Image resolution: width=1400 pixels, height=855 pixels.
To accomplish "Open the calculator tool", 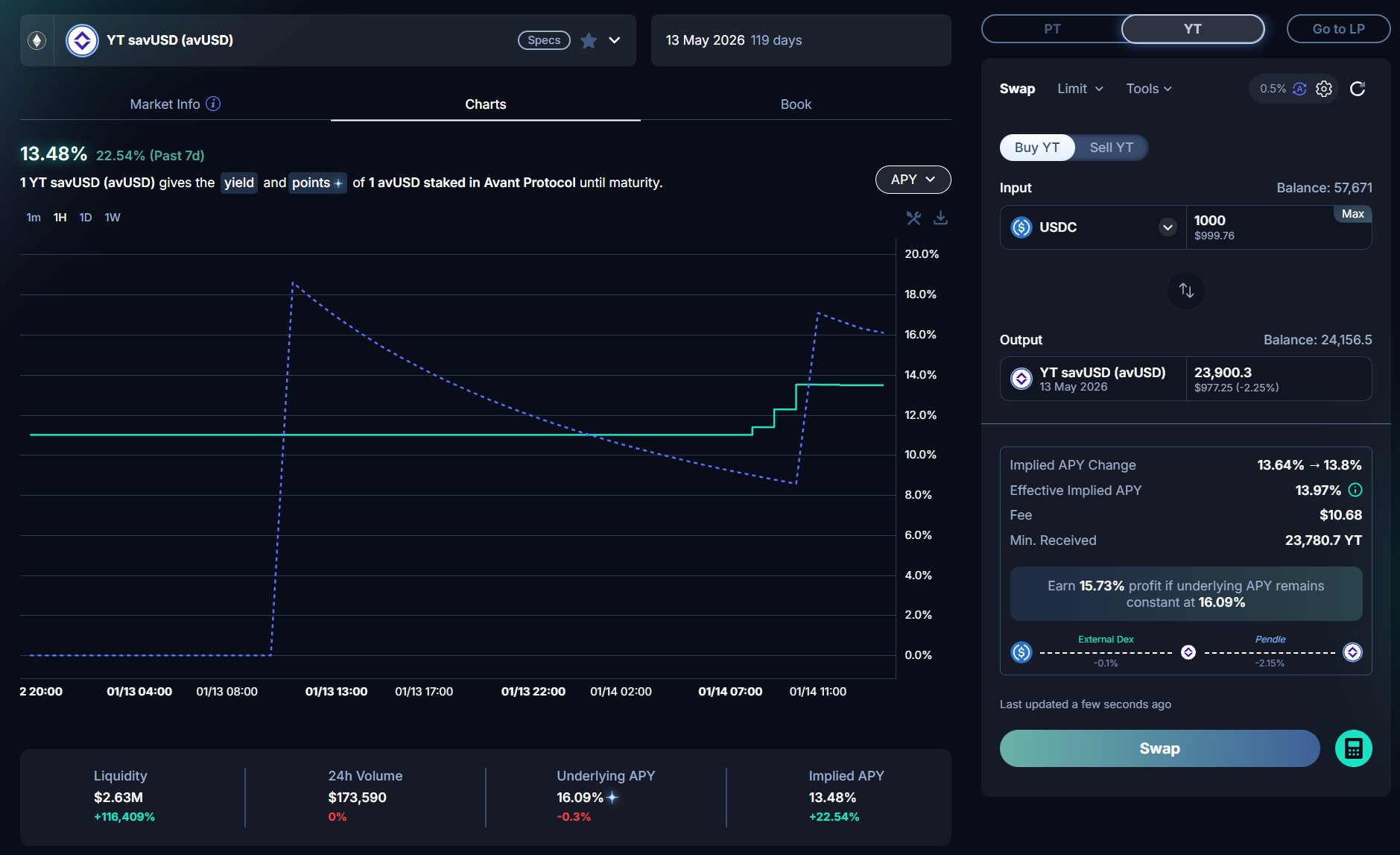I will [x=1353, y=748].
